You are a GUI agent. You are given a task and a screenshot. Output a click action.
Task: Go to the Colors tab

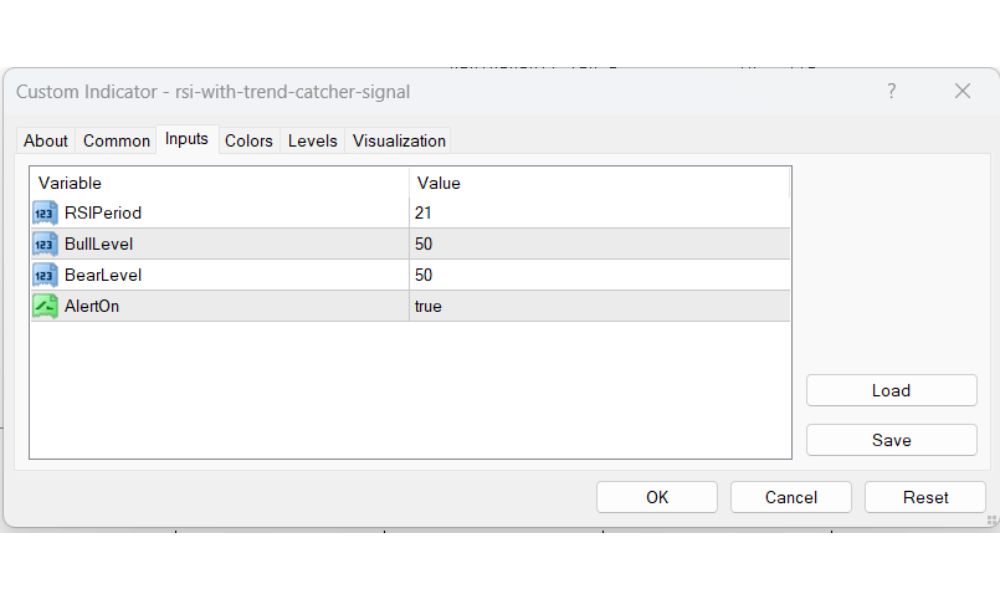point(248,141)
